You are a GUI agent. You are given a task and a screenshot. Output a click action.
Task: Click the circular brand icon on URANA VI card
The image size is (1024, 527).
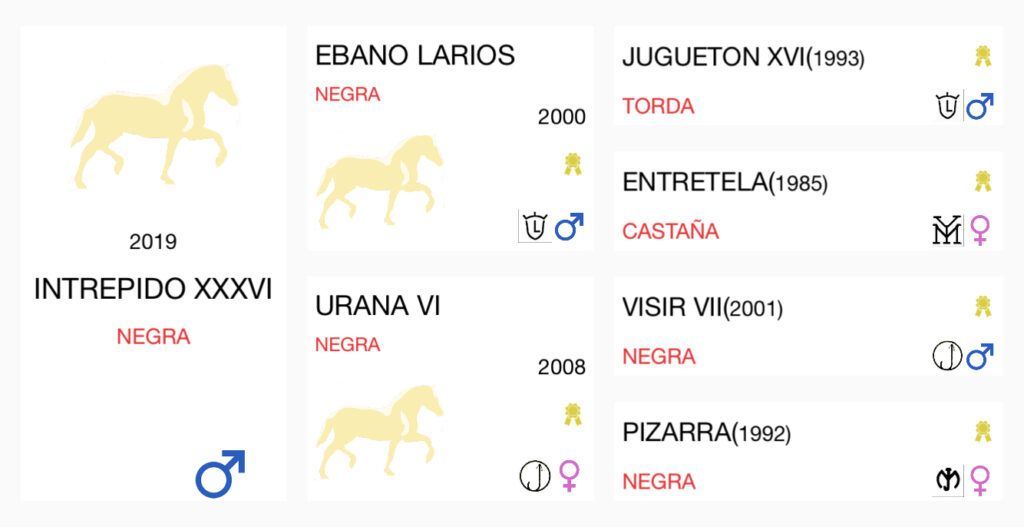(535, 475)
